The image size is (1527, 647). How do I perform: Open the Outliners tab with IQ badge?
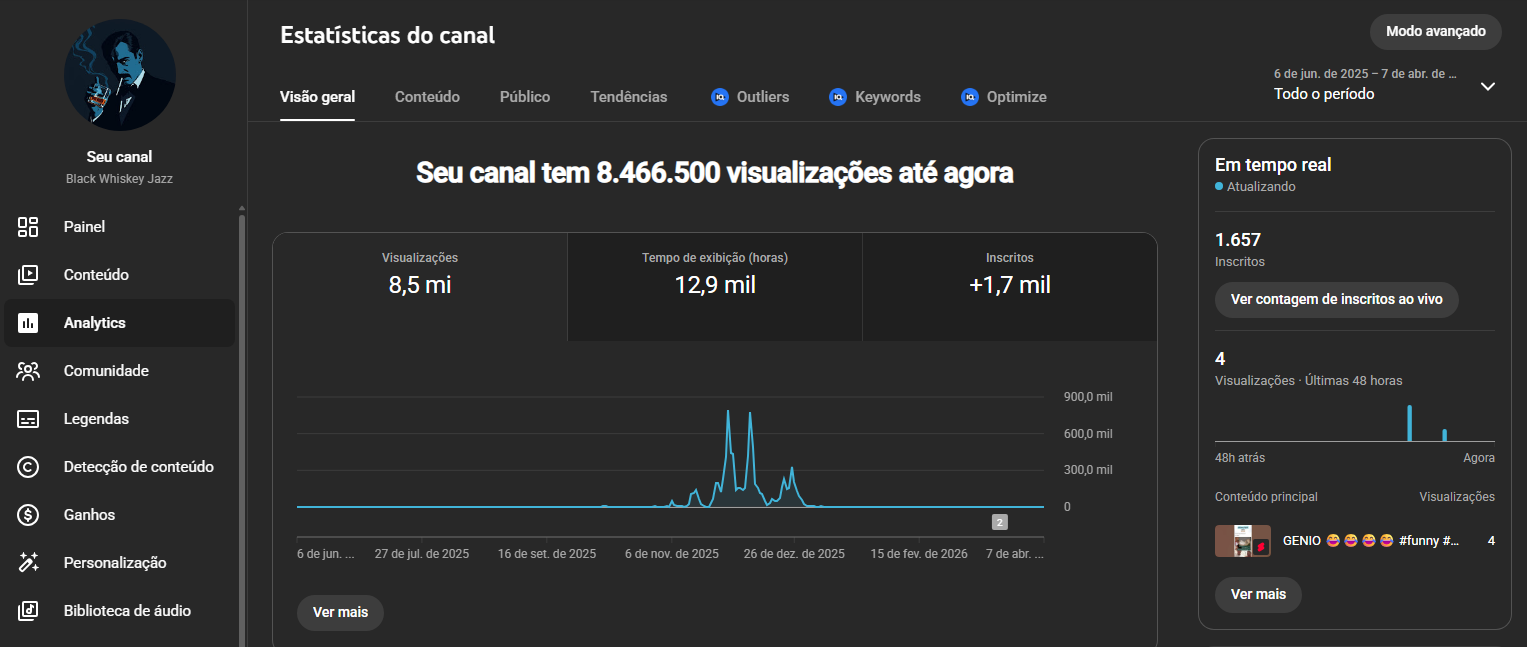click(x=750, y=97)
